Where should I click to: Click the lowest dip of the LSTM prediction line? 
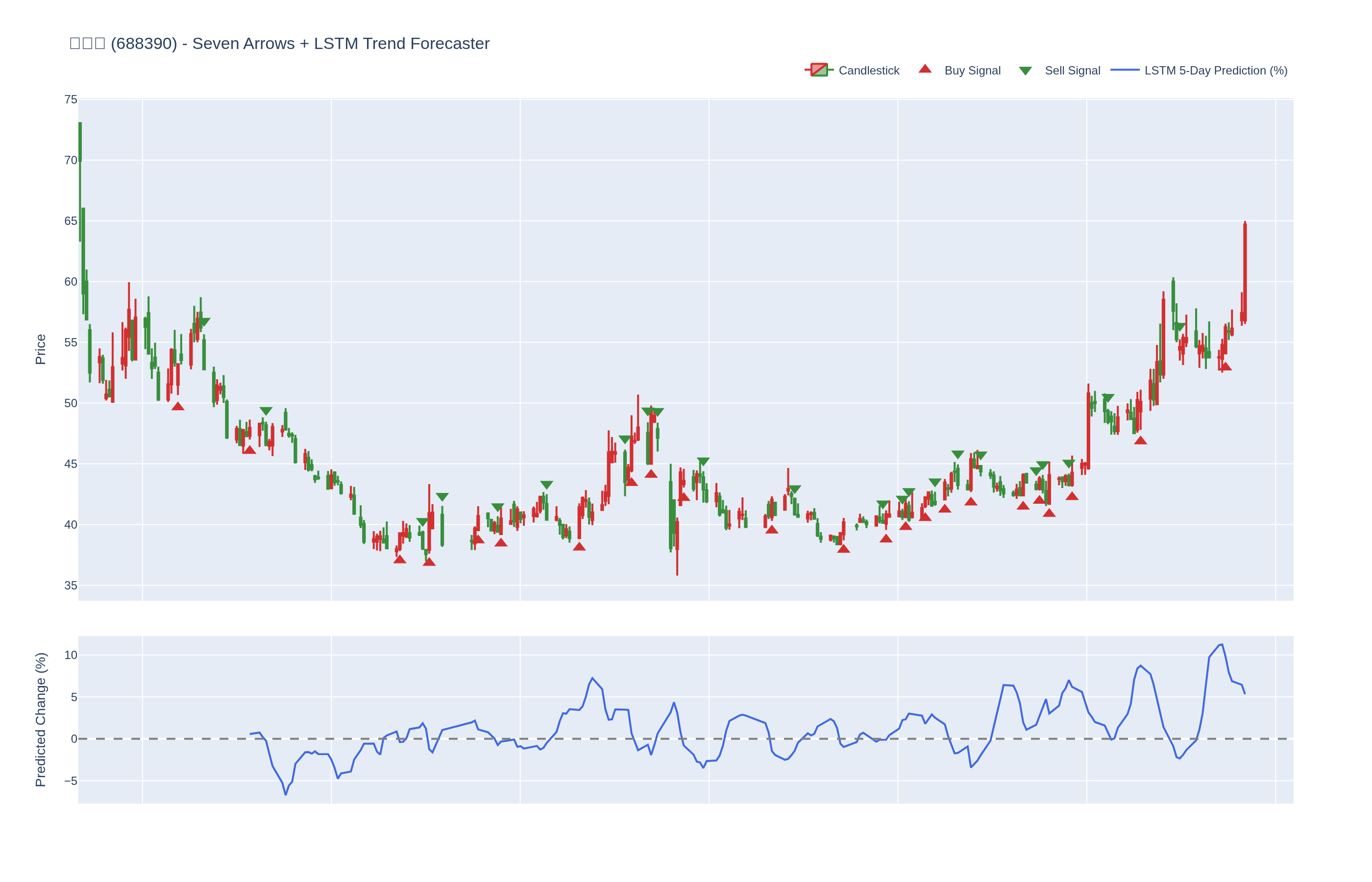(286, 794)
